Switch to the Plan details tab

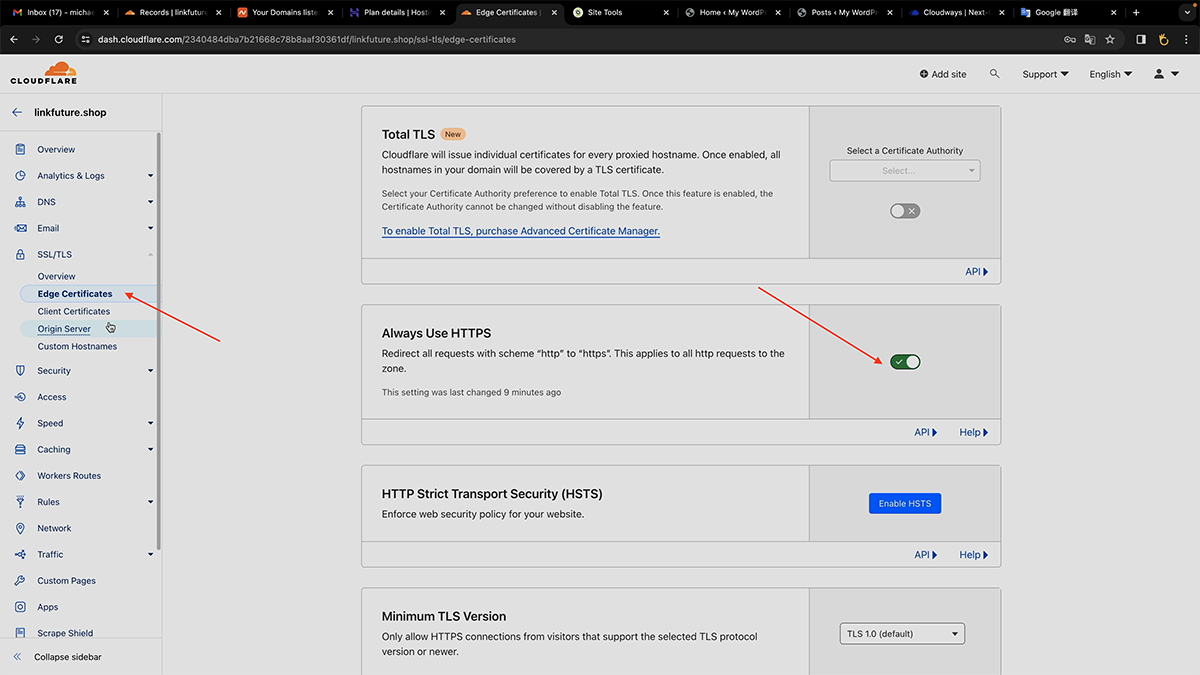(x=398, y=13)
